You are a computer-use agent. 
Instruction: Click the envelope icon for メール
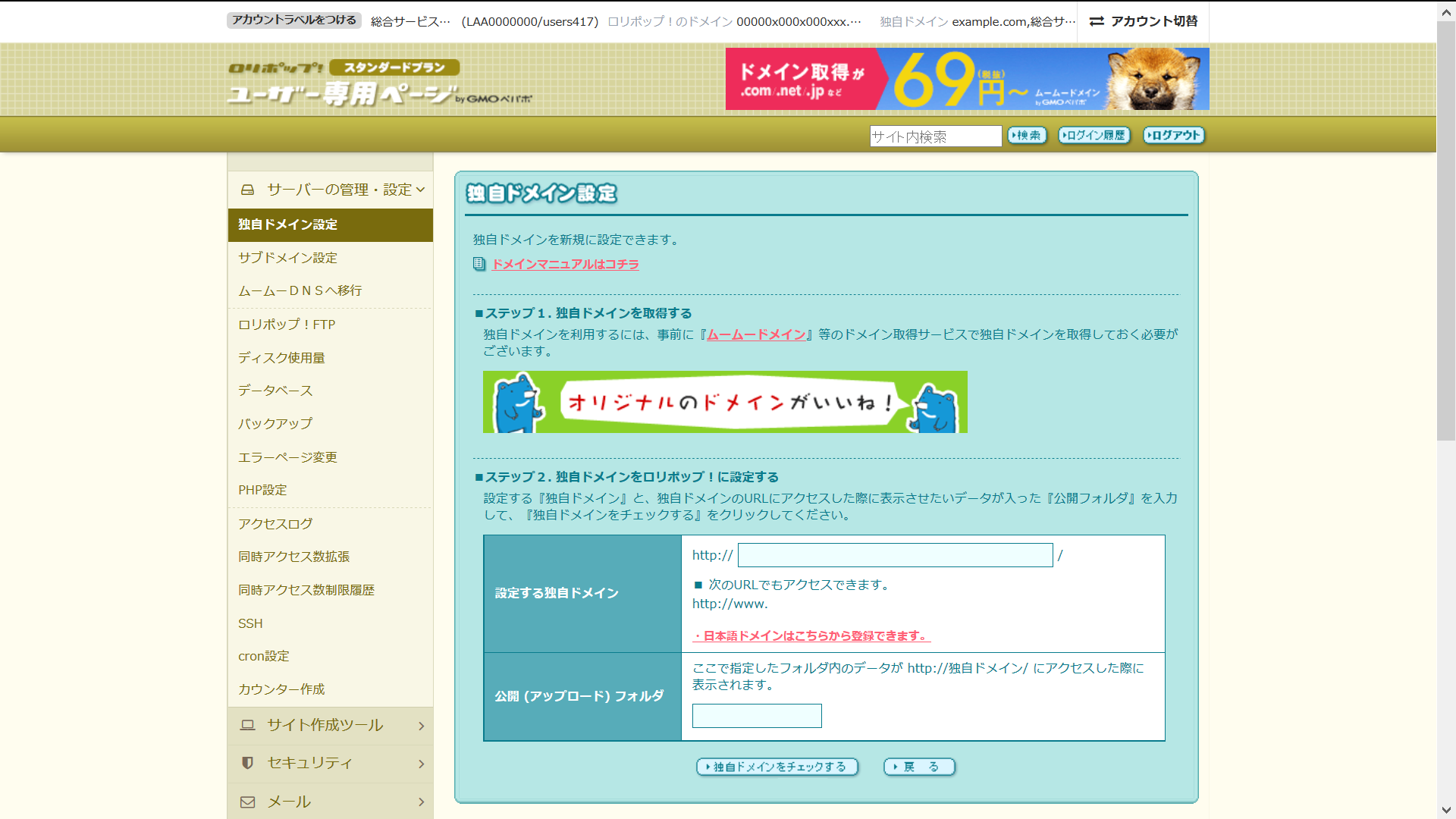pyautogui.click(x=247, y=802)
